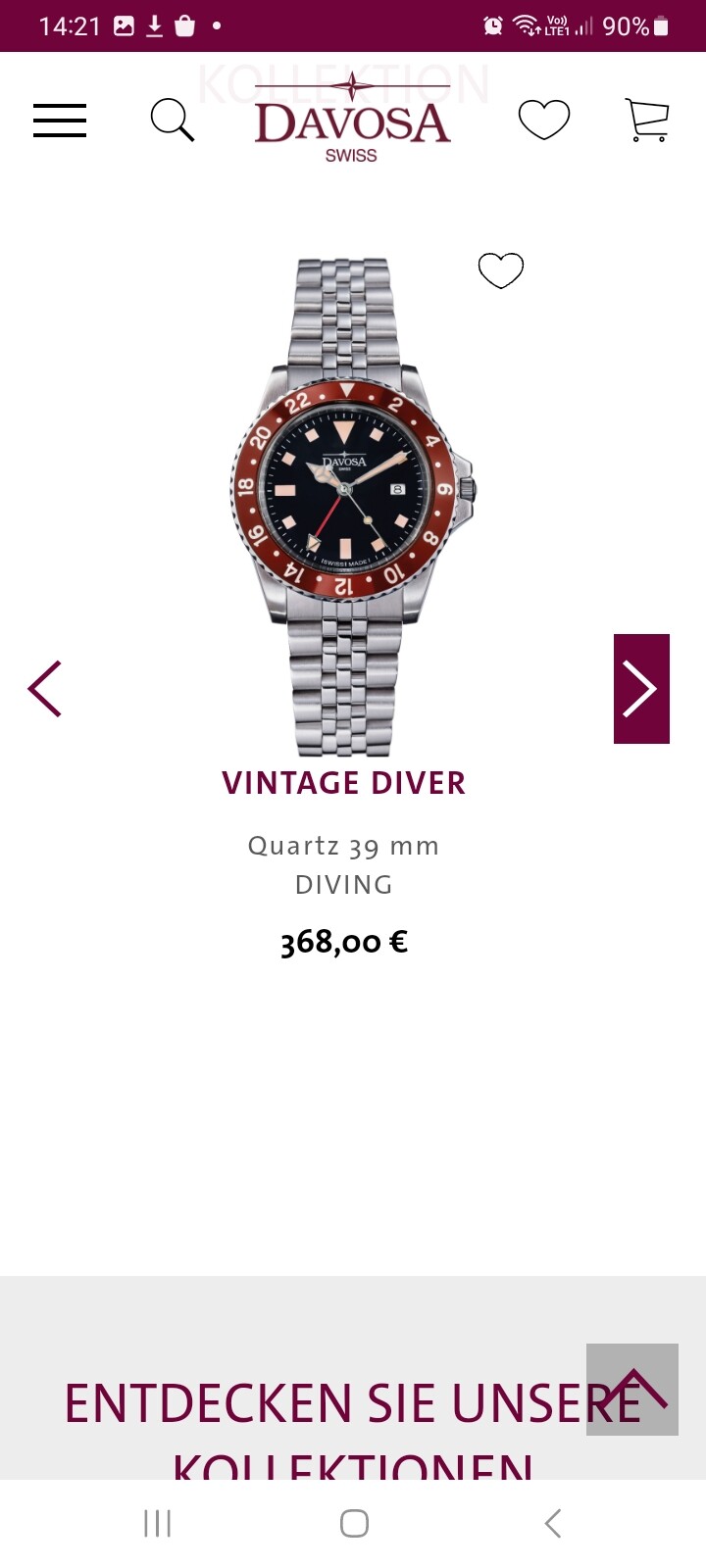This screenshot has height=1568, width=706.
Task: Show next watch with right arrow
Action: (641, 689)
